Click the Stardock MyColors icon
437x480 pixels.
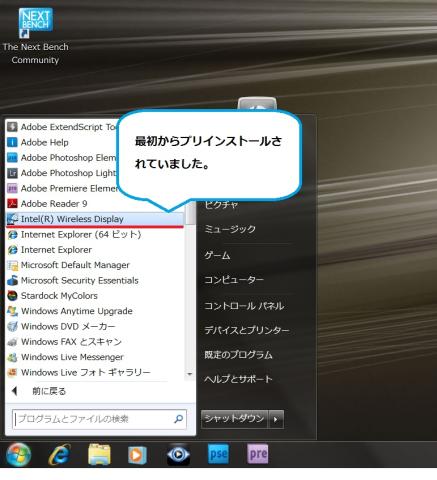[x=12, y=296]
